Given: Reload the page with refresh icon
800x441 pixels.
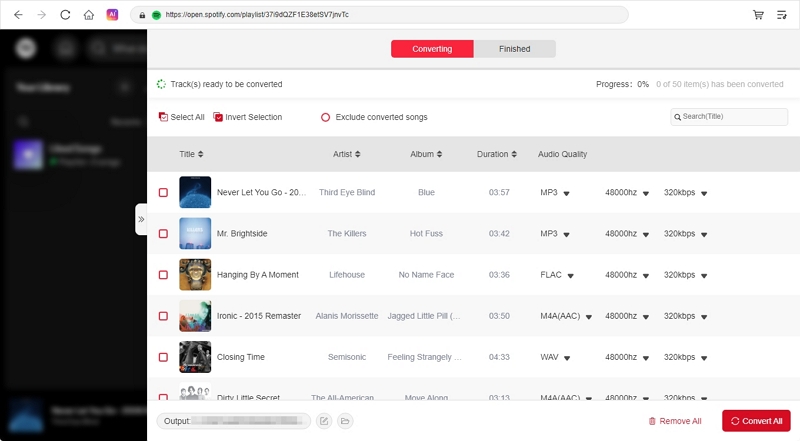Looking at the screenshot, I should [65, 15].
